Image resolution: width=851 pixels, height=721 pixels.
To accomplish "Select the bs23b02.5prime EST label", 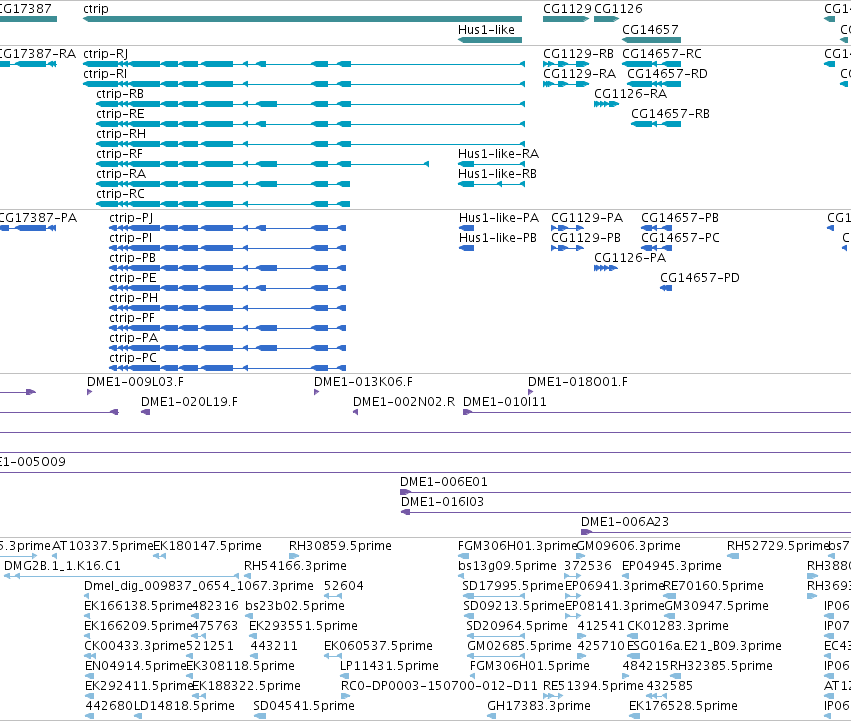I will pyautogui.click(x=295, y=606).
